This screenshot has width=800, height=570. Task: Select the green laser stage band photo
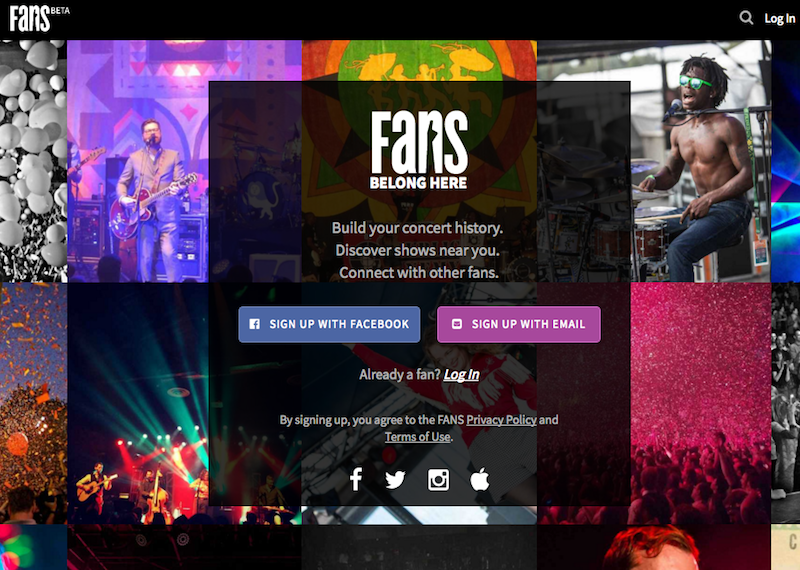point(138,403)
